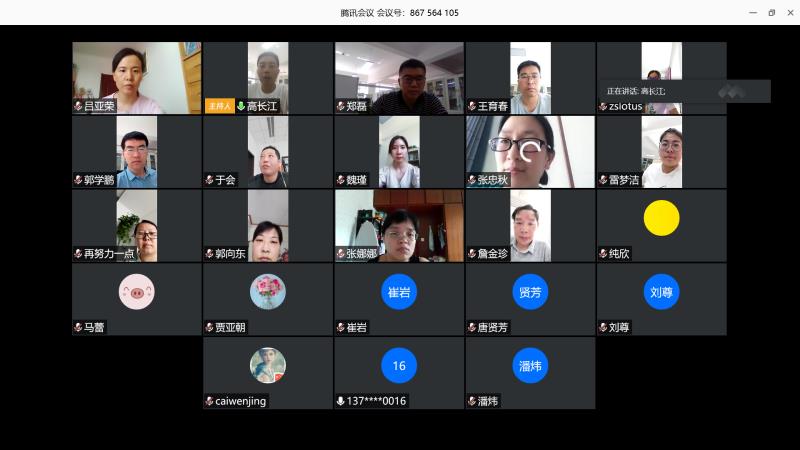This screenshot has width=800, height=450.
Task: Click the yellow circle avatar of 纯欣
Action: click(661, 218)
